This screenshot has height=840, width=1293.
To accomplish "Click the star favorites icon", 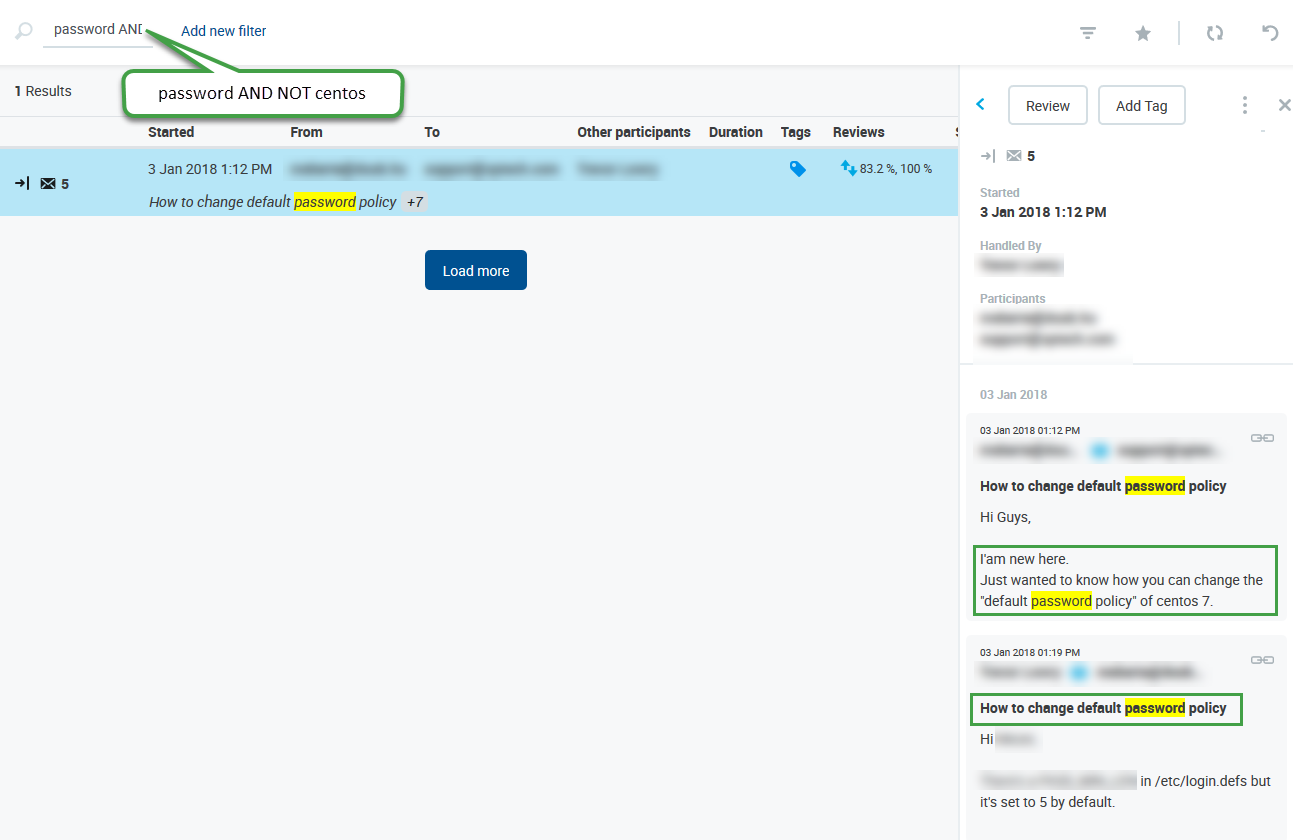I will point(1143,33).
